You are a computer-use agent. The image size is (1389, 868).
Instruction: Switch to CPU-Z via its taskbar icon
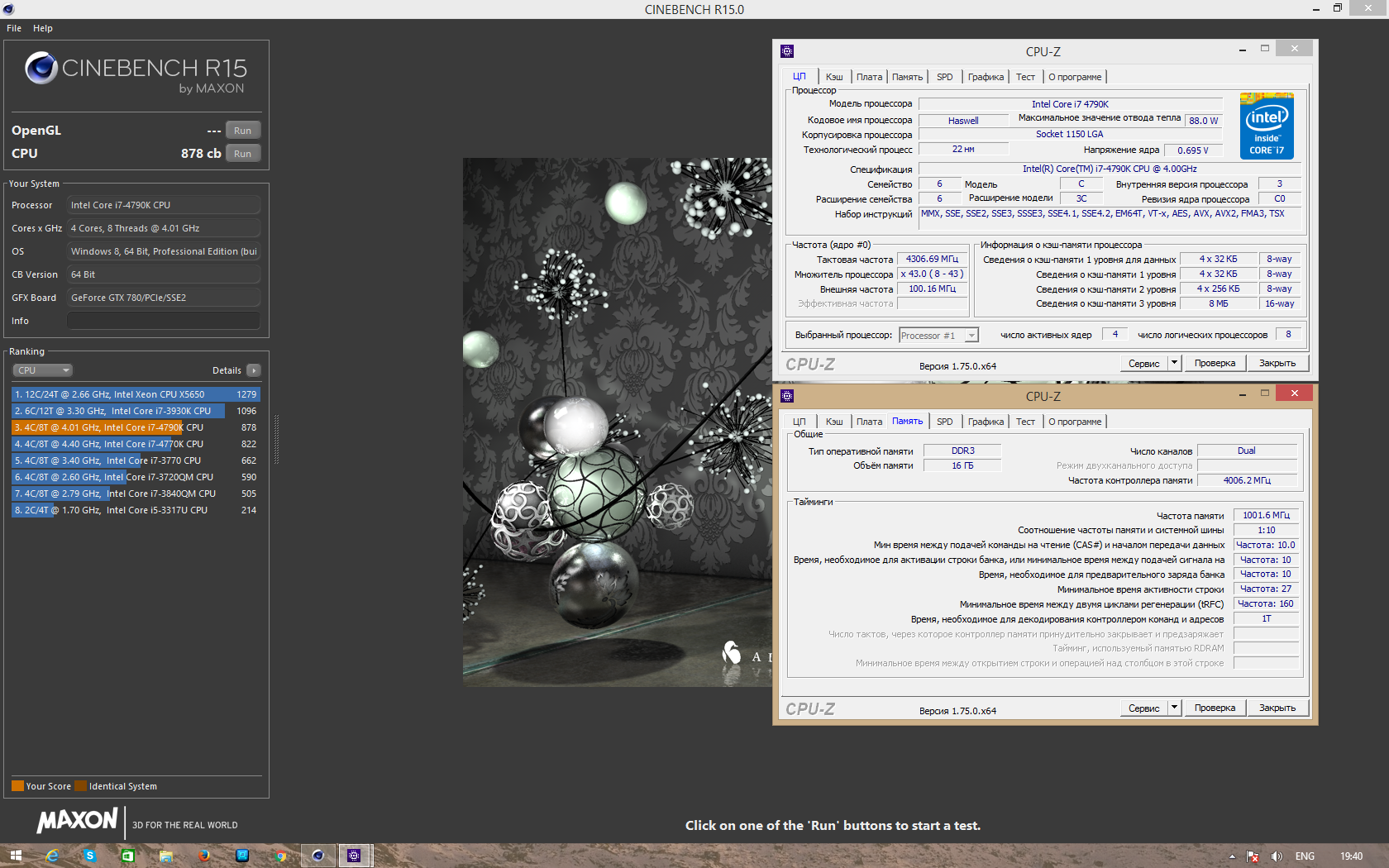[x=354, y=856]
